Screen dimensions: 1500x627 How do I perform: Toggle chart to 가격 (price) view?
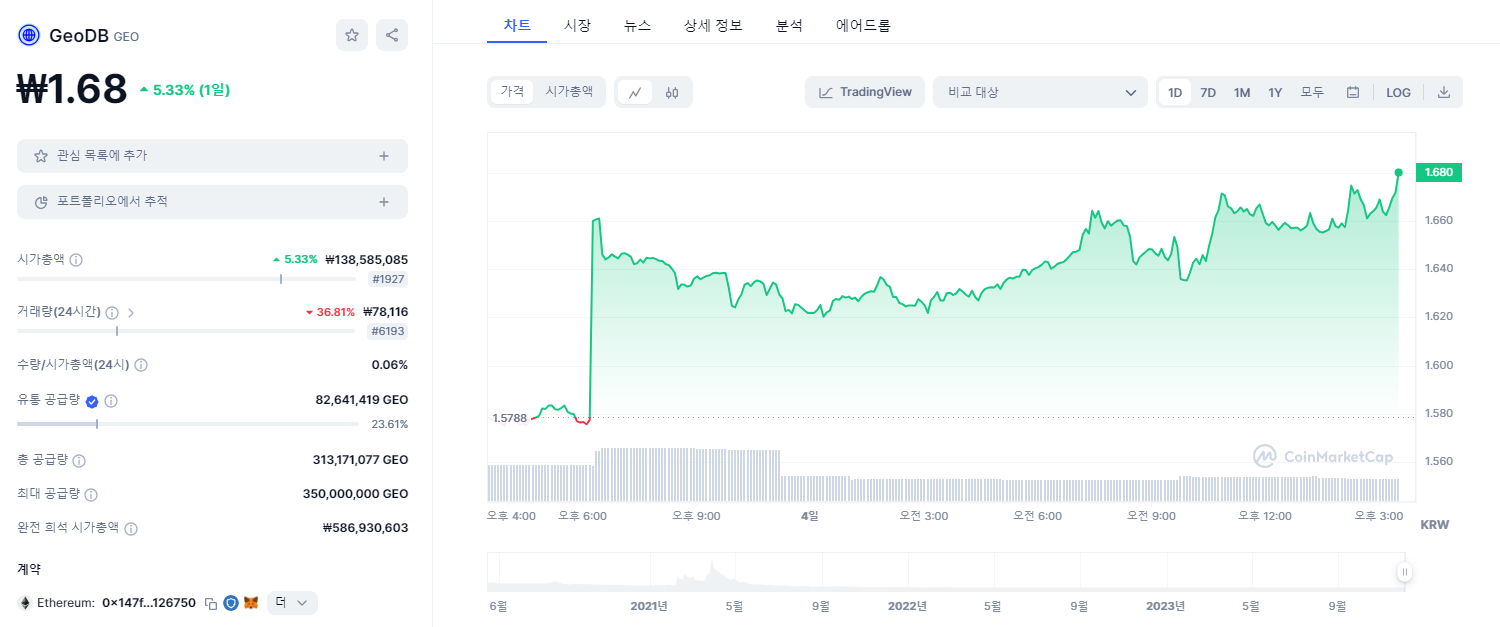point(512,91)
